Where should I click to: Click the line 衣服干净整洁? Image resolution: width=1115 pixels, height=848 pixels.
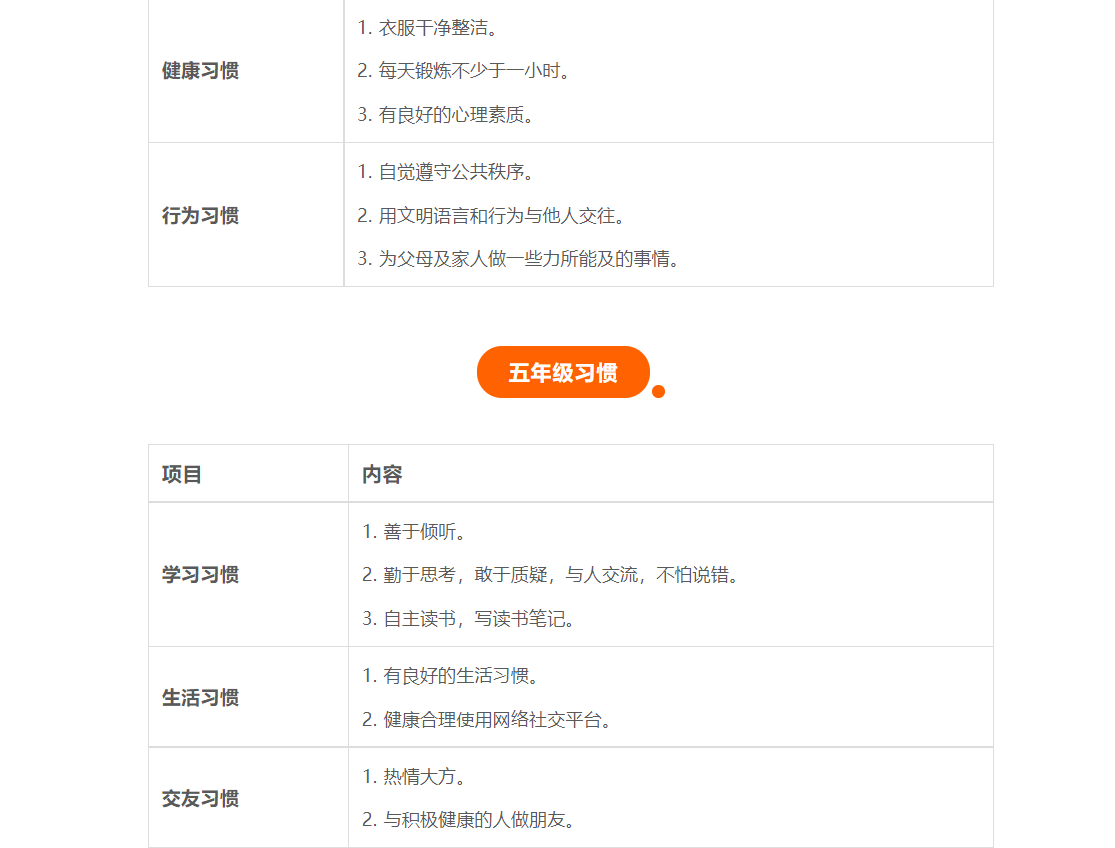pos(428,28)
